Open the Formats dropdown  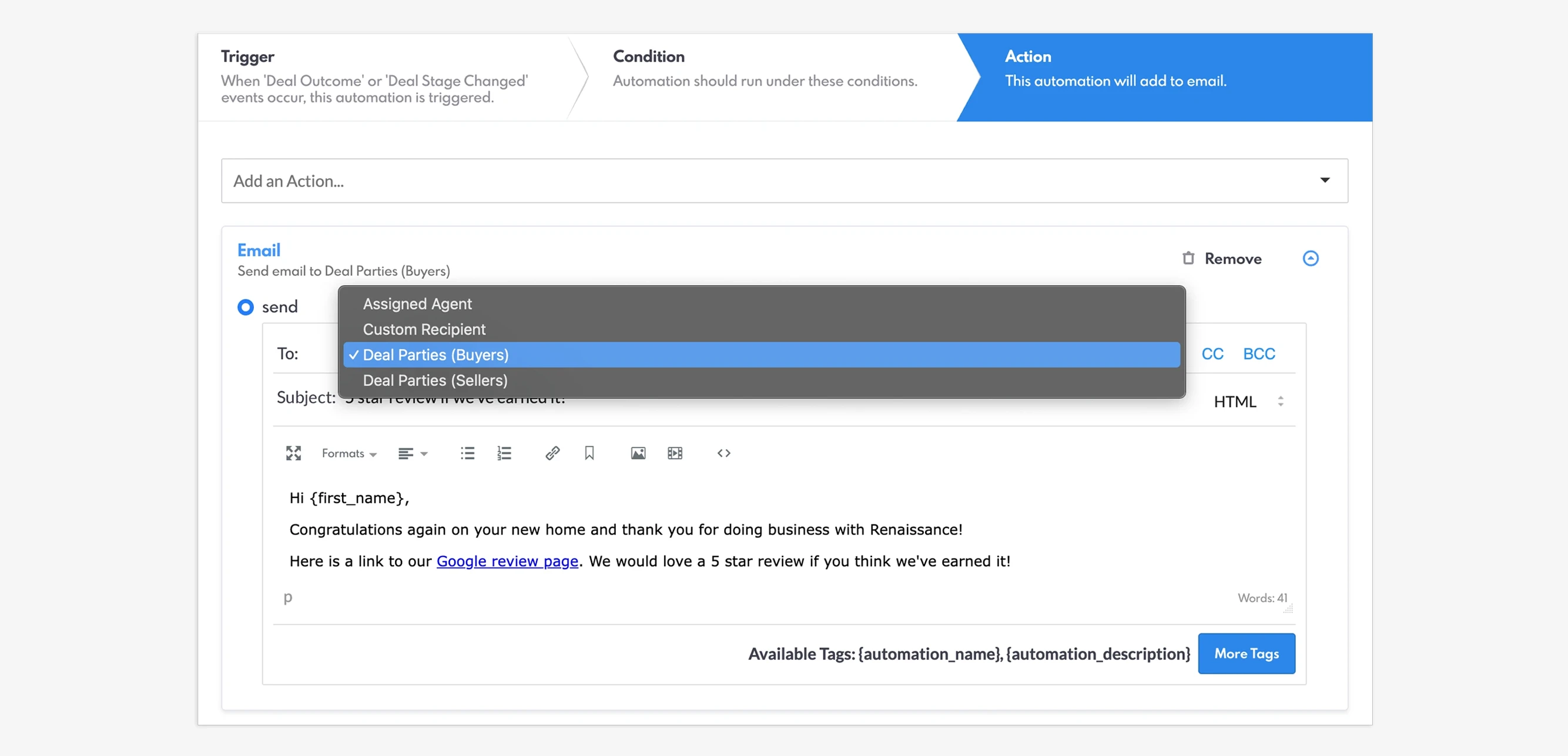[x=349, y=453]
